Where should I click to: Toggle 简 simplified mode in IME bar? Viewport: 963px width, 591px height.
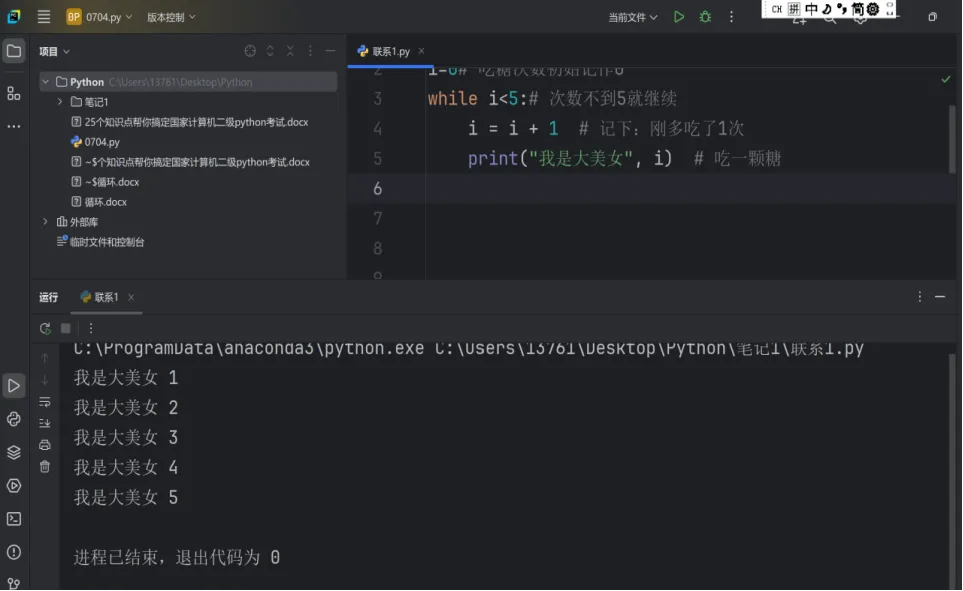tap(857, 9)
